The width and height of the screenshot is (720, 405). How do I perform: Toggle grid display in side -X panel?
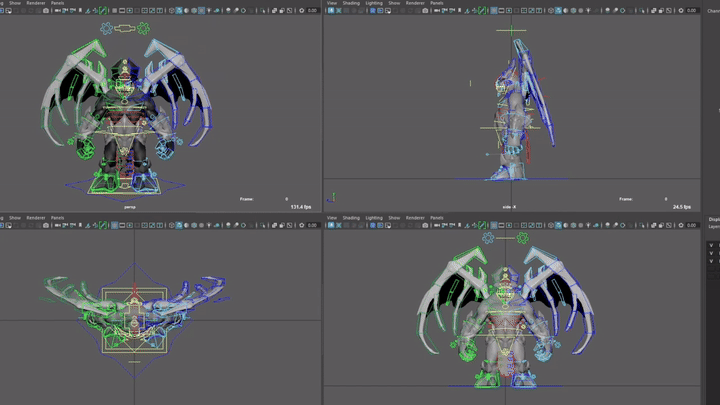(494, 10)
